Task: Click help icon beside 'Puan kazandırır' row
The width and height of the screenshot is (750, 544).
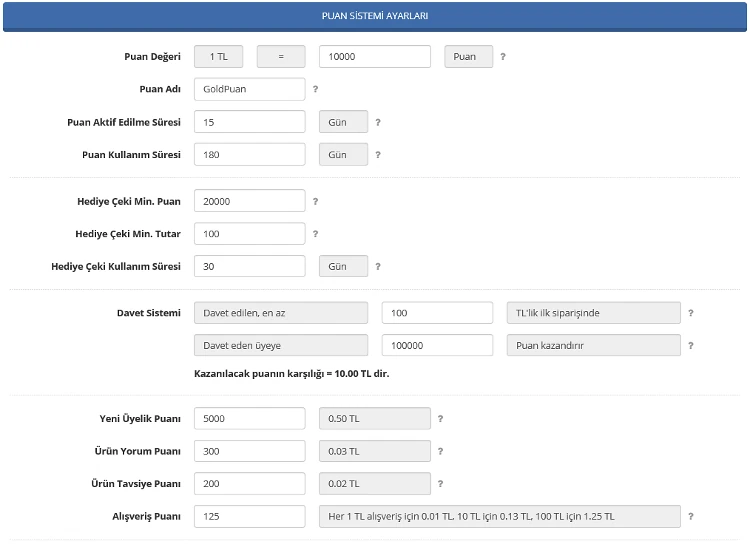Action: tap(691, 345)
